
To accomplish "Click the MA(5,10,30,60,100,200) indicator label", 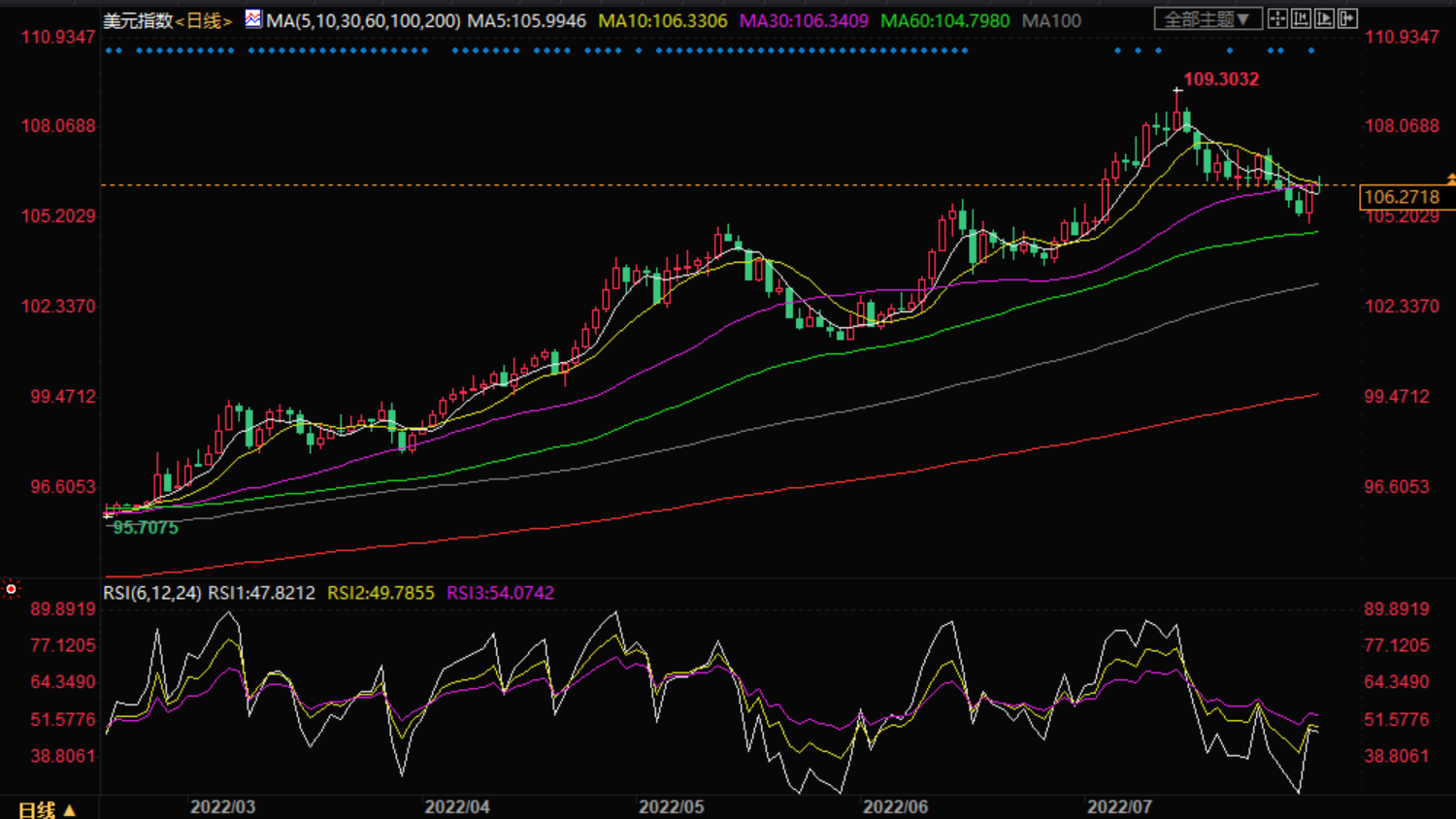I will pyautogui.click(x=363, y=20).
